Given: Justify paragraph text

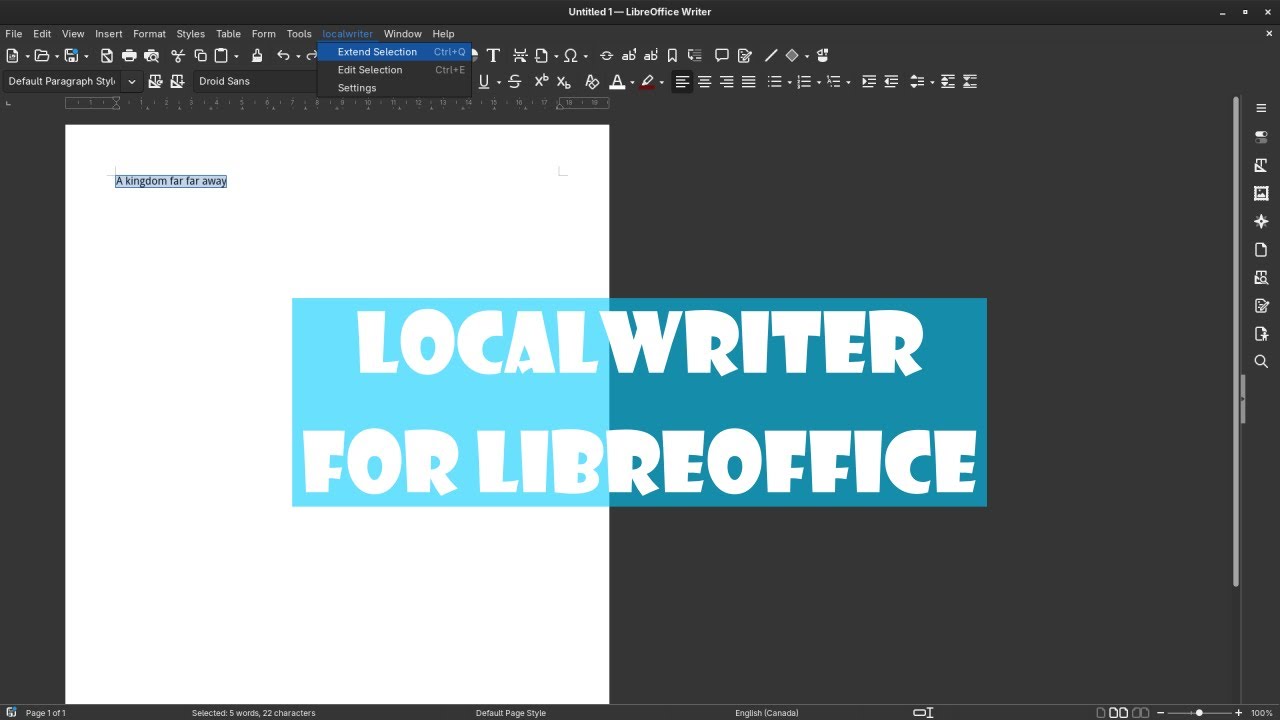Looking at the screenshot, I should click(x=748, y=82).
